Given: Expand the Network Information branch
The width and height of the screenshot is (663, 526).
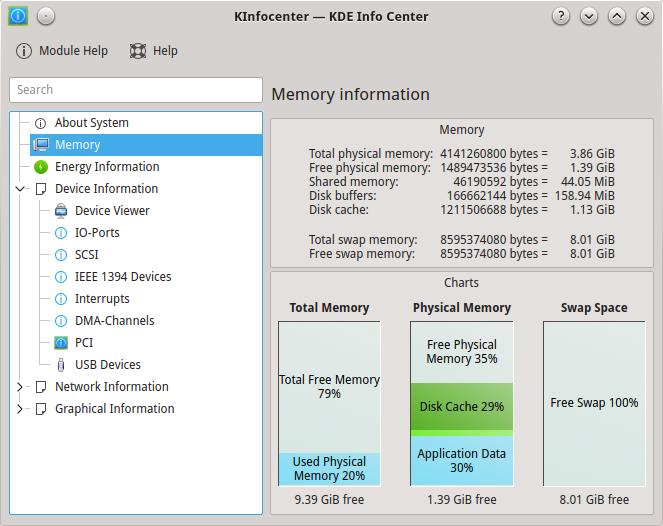Looking at the screenshot, I should click(21, 387).
